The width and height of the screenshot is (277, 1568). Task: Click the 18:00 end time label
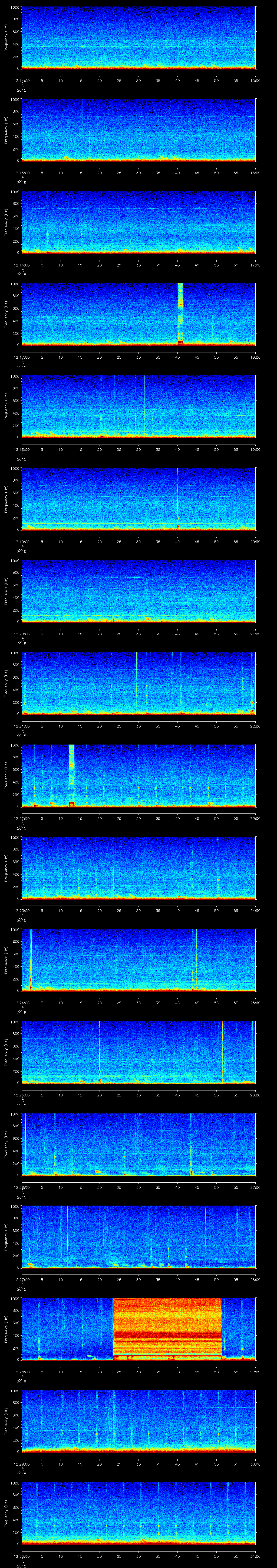pyautogui.click(x=255, y=357)
